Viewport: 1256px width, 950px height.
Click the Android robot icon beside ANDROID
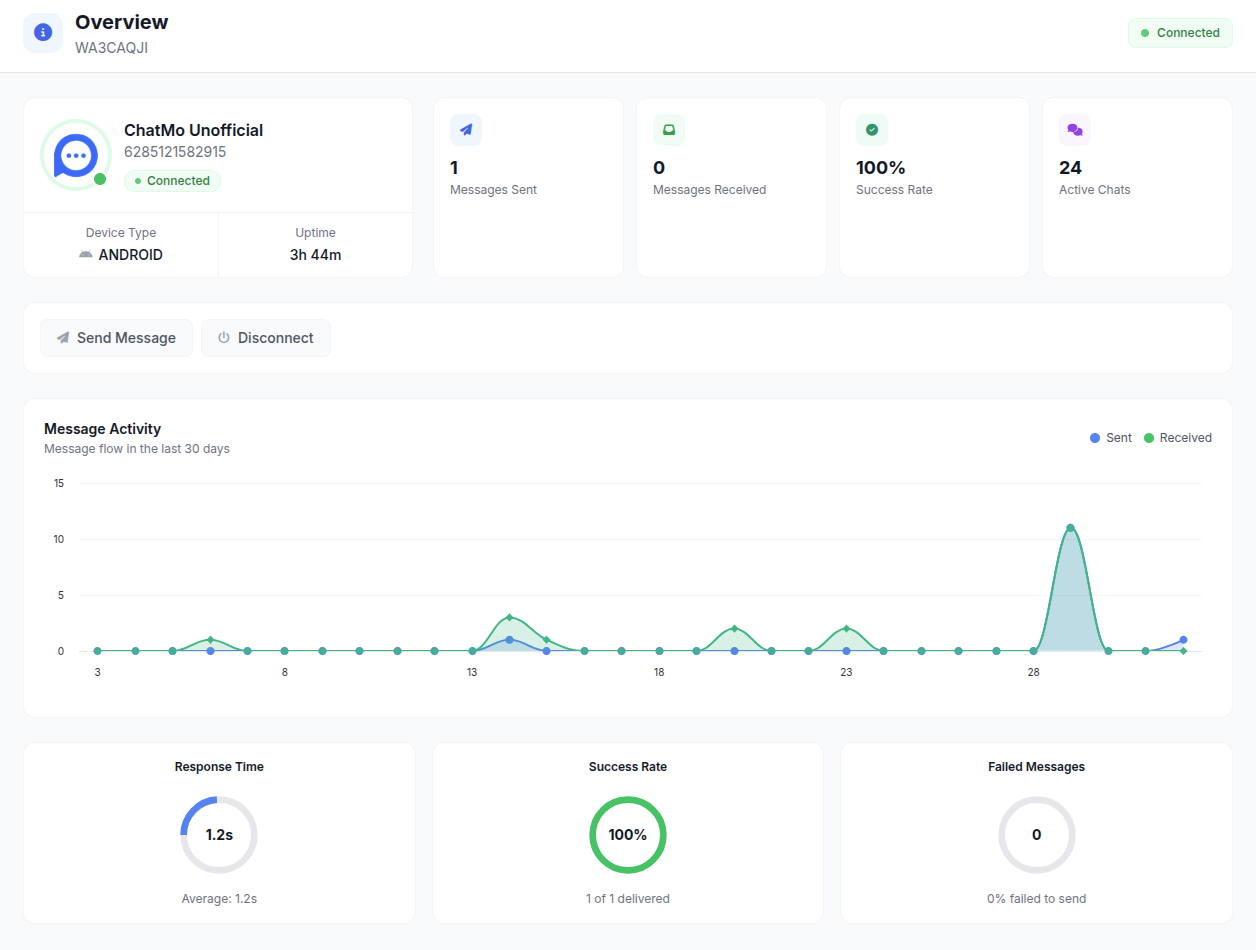click(86, 255)
